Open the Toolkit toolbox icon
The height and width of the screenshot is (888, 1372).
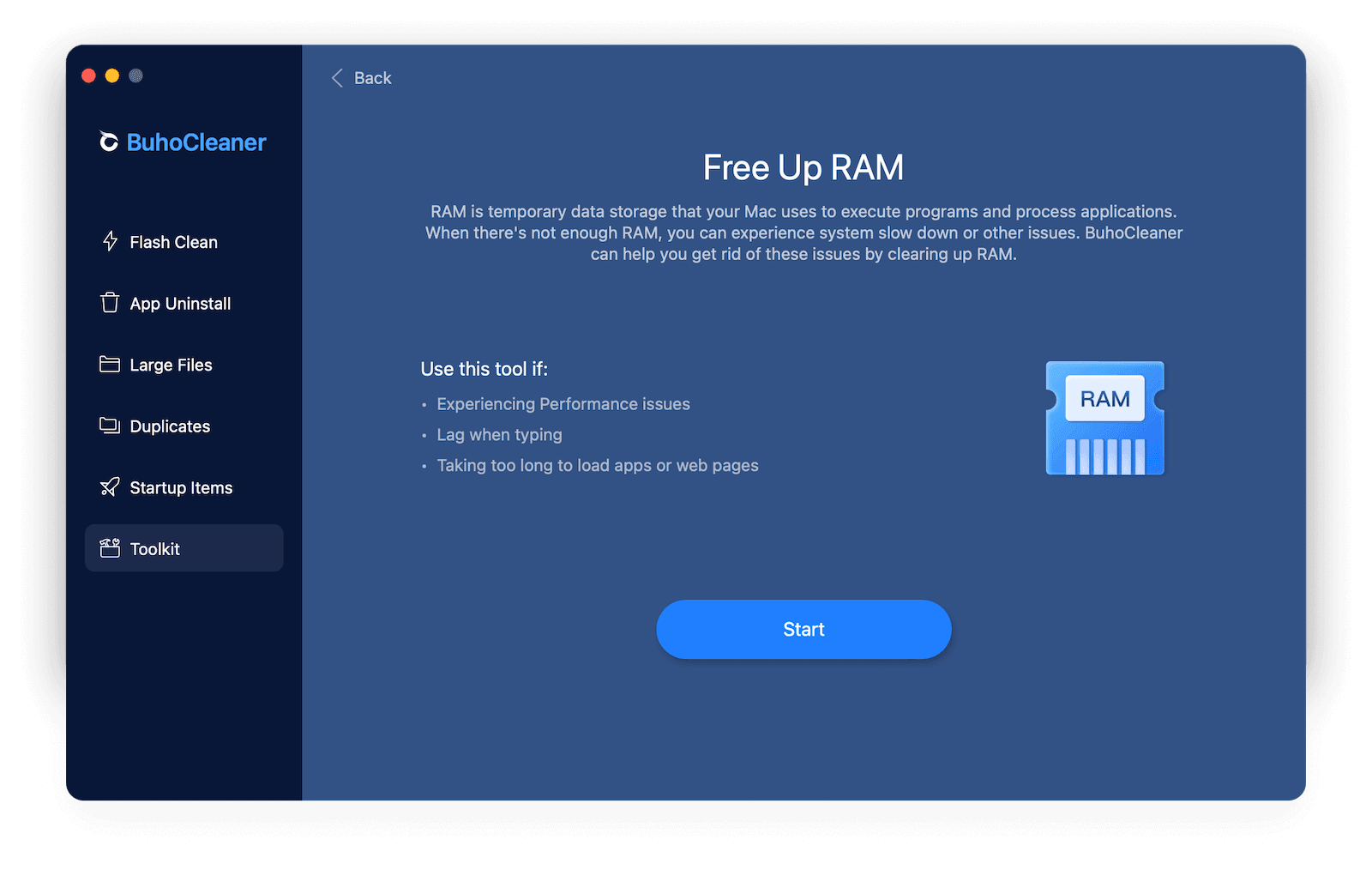109,548
